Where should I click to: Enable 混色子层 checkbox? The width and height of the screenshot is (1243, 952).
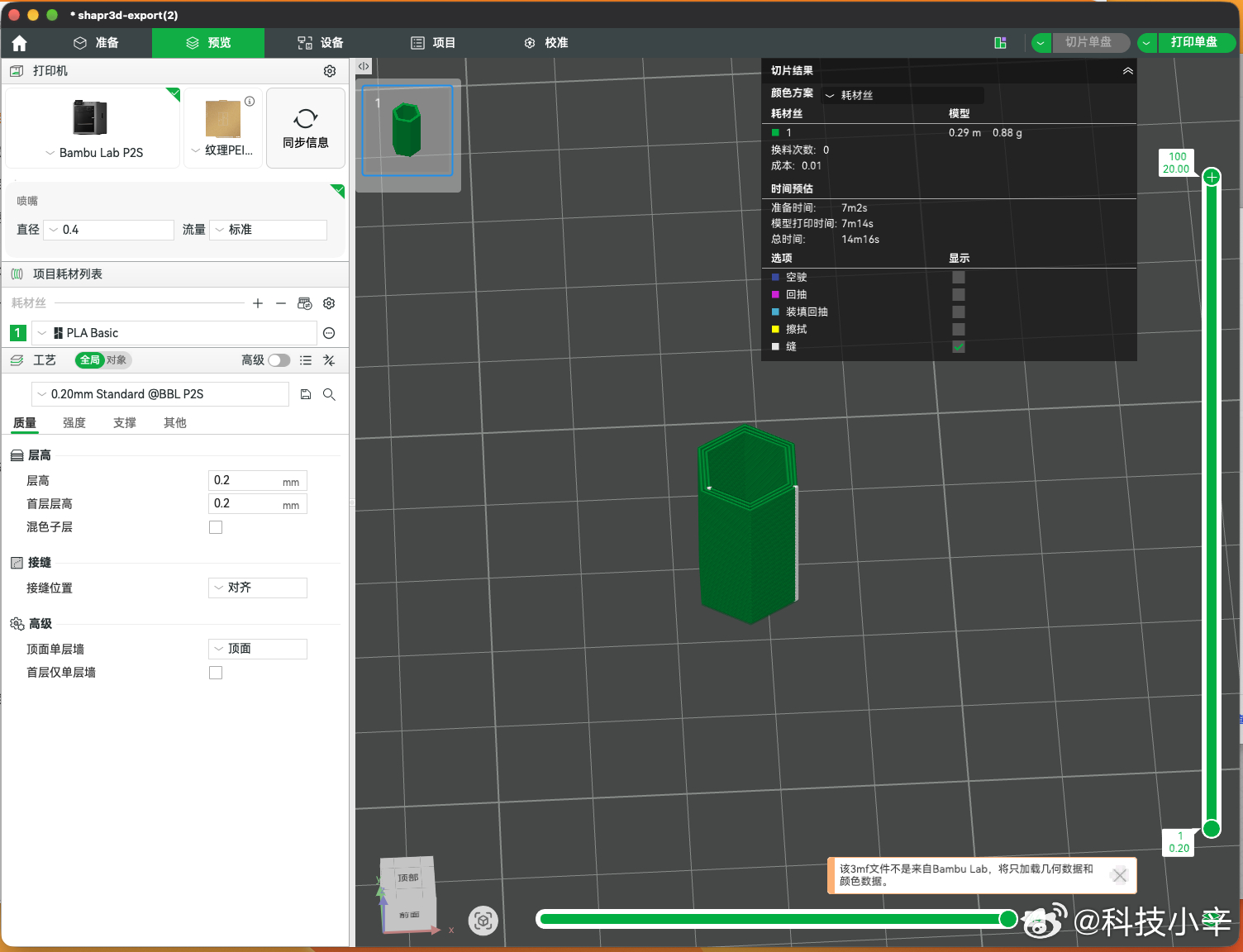(x=216, y=527)
